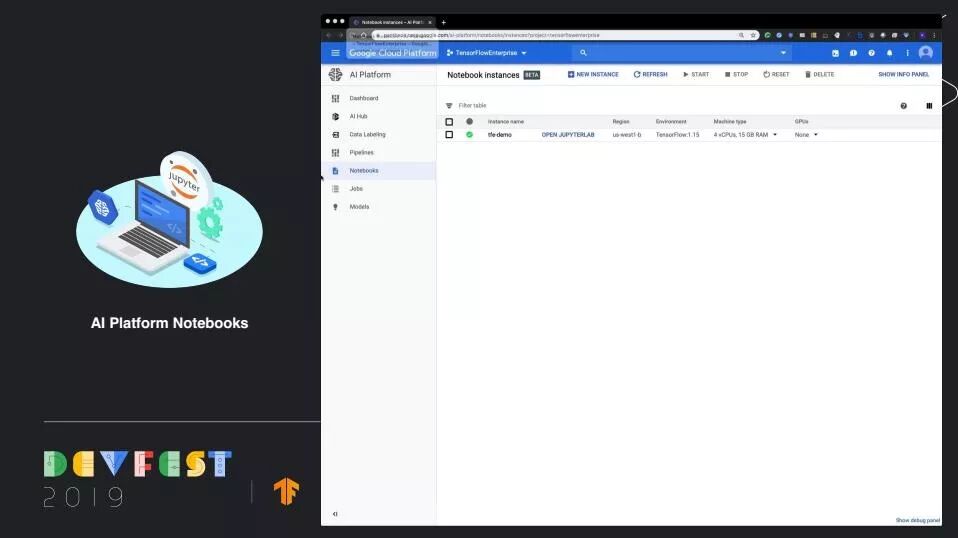958x538 pixels.
Task: Click green status icon for tfe-demo
Action: (x=469, y=134)
